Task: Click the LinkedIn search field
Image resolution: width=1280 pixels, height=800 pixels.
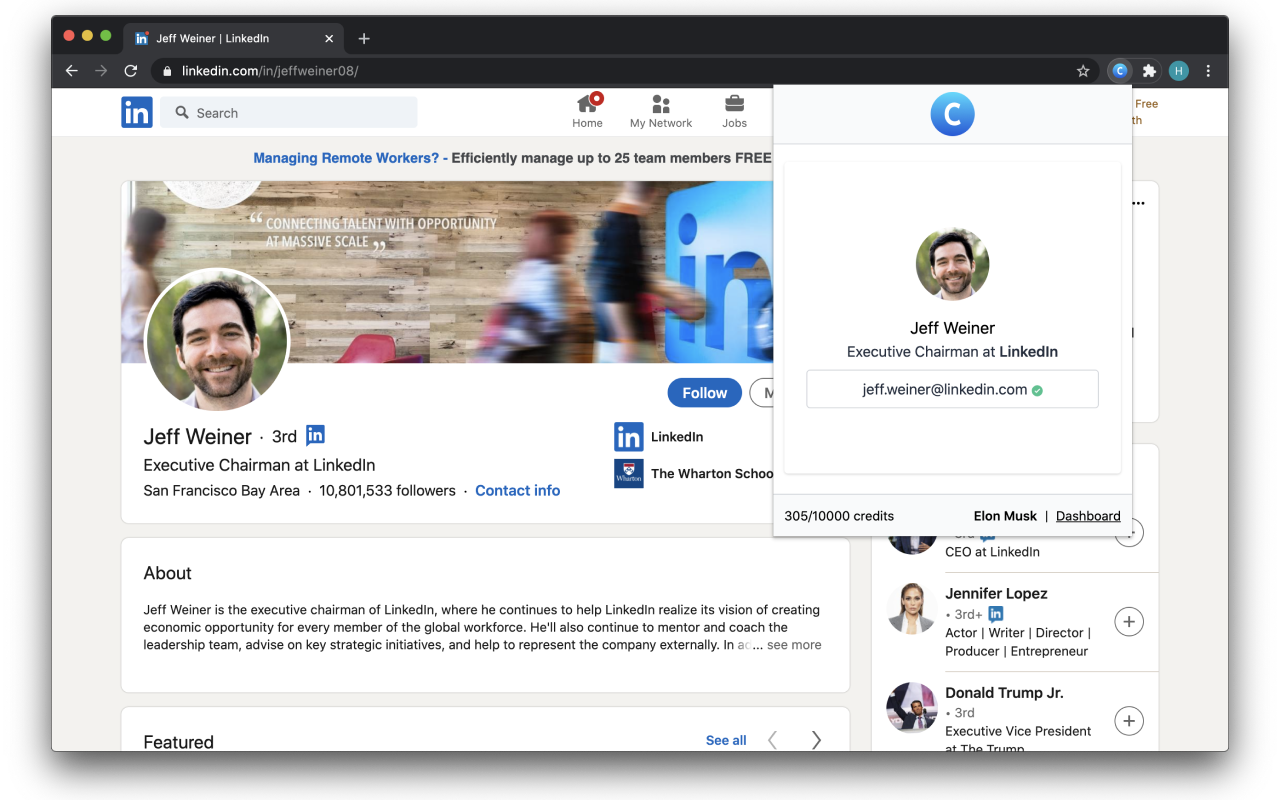Action: point(289,112)
